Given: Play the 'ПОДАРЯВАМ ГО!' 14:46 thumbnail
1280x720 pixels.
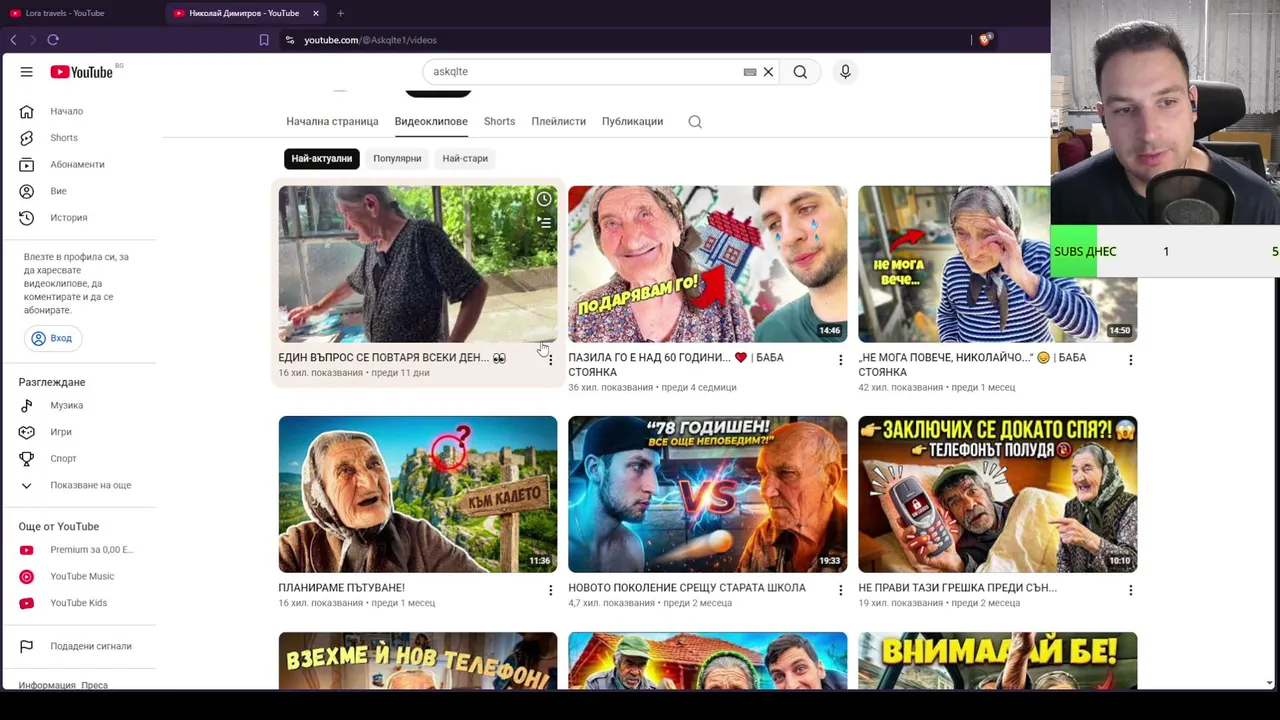Looking at the screenshot, I should [707, 264].
